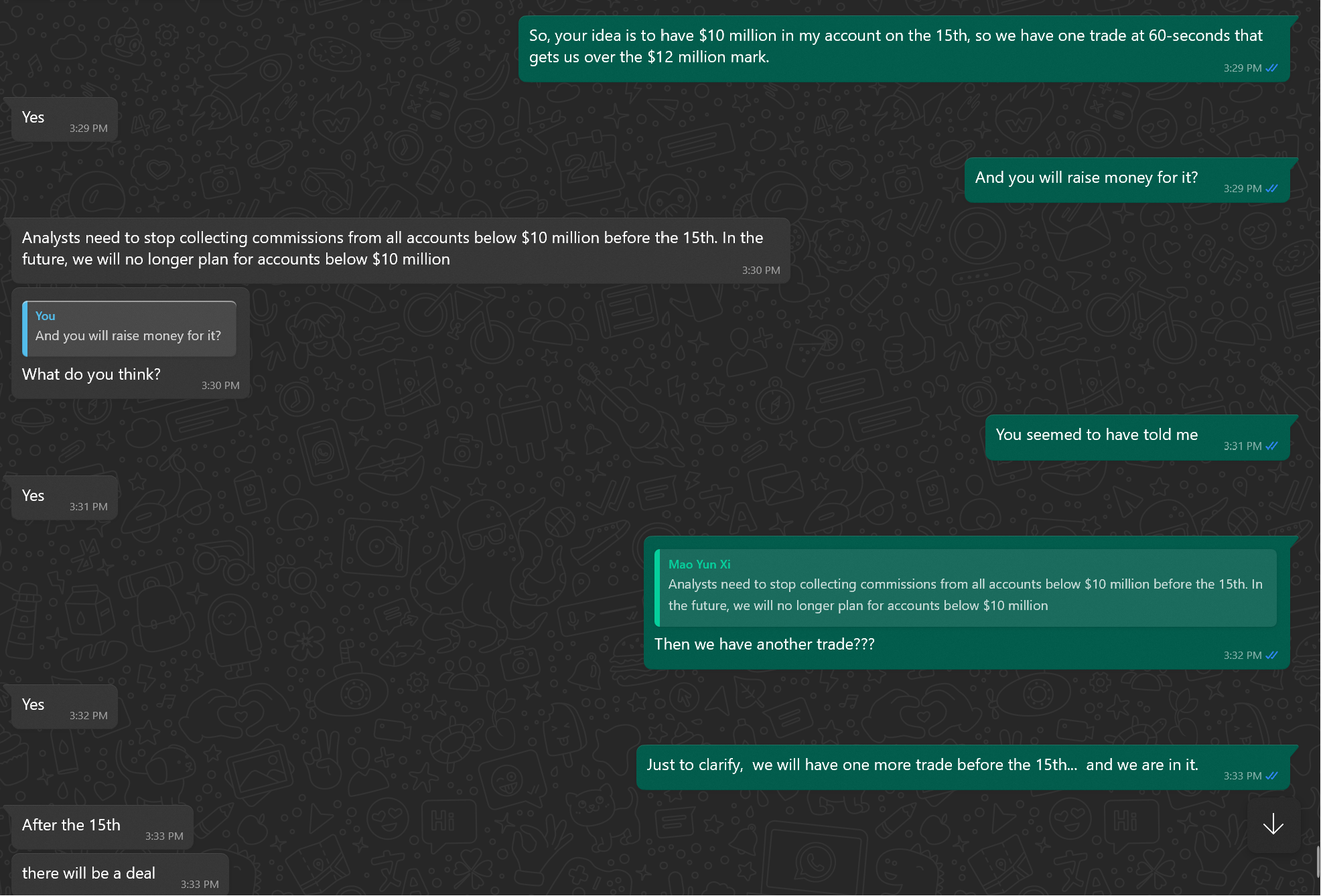
Task: Click blue ticks on 'You seemed to have told me'
Action: pyautogui.click(x=1271, y=446)
